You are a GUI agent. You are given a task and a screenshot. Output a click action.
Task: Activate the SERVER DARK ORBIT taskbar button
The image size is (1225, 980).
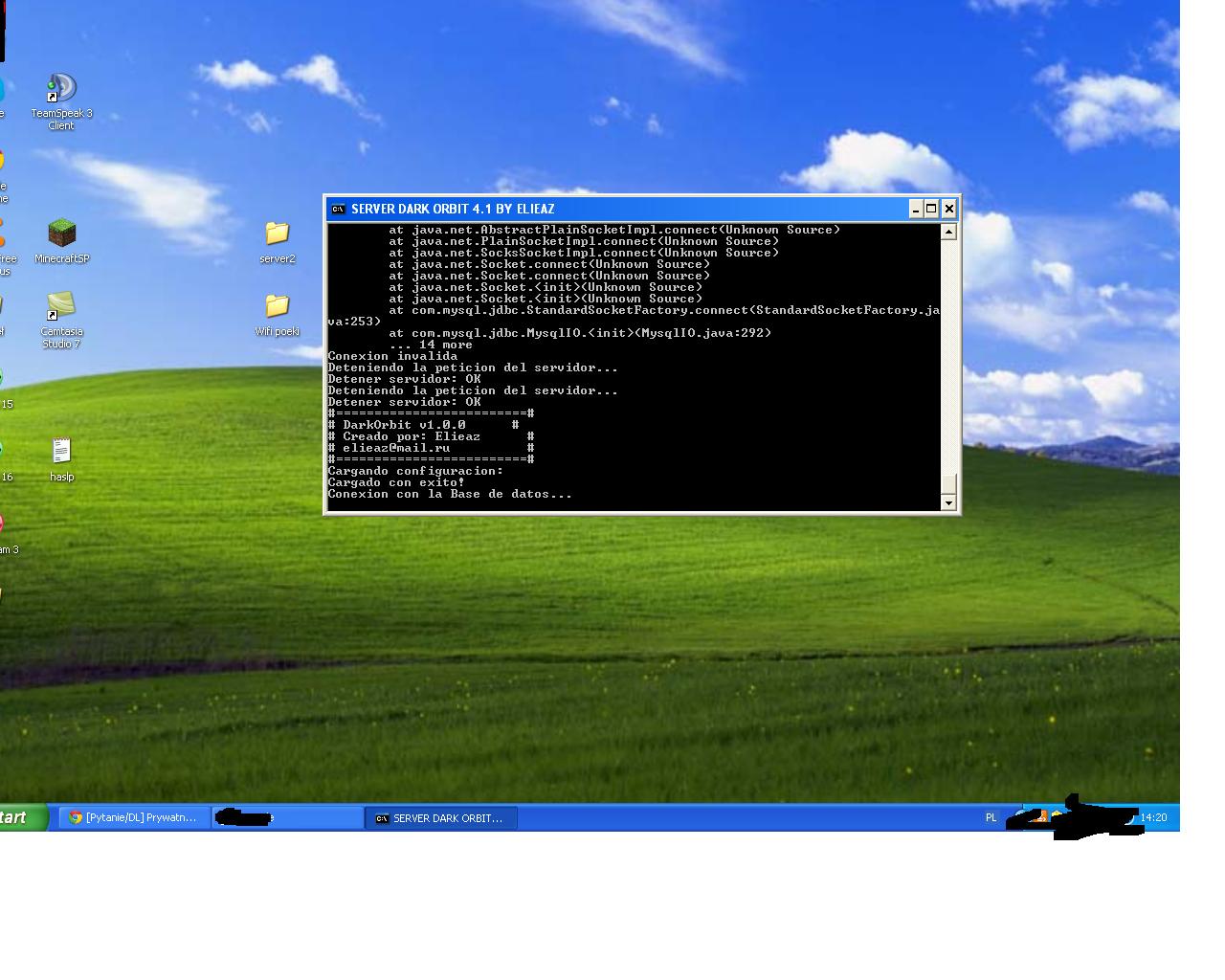click(441, 818)
